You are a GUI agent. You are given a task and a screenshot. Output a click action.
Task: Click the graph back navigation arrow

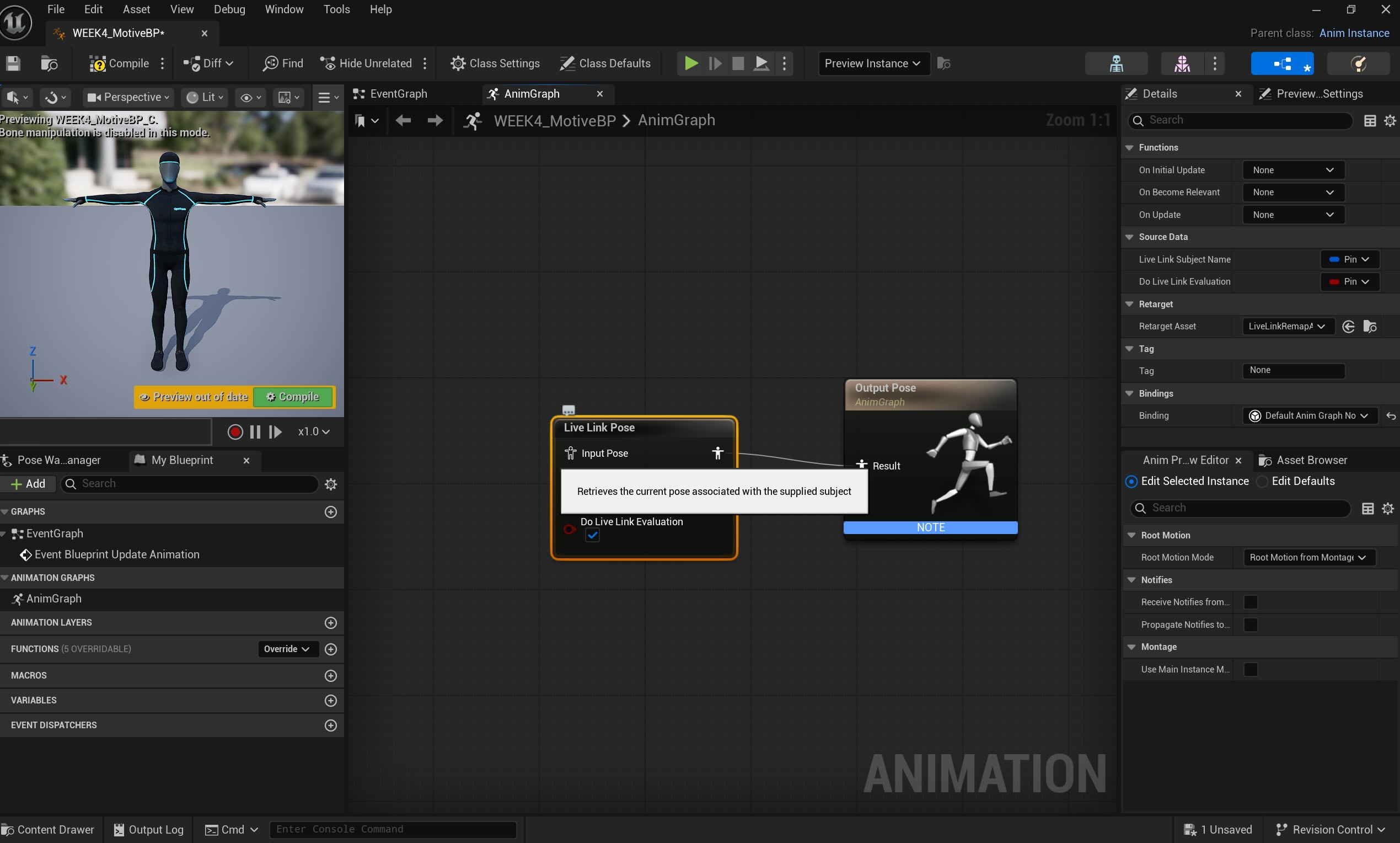[x=403, y=120]
